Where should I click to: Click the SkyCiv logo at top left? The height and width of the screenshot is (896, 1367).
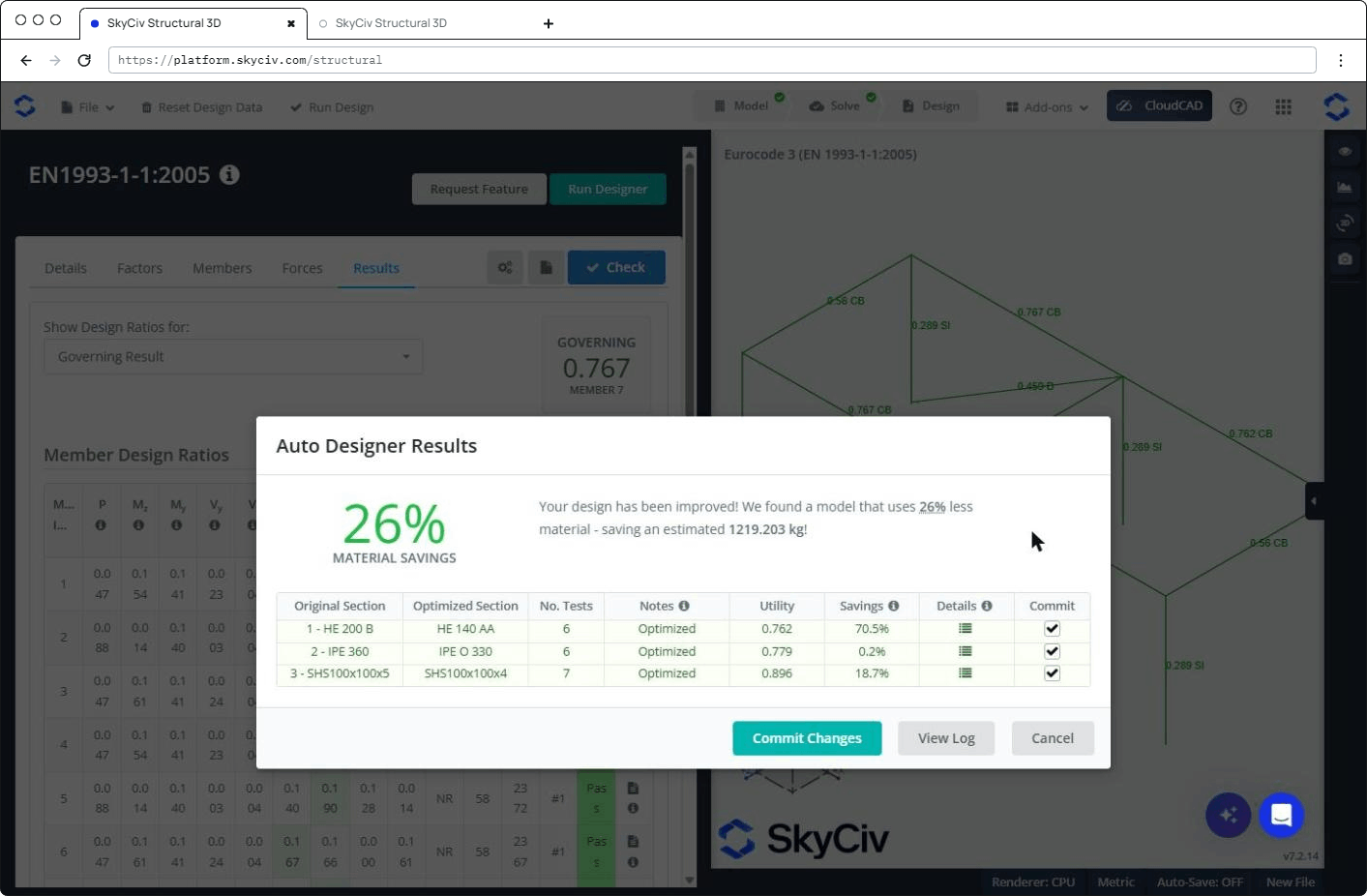click(25, 105)
